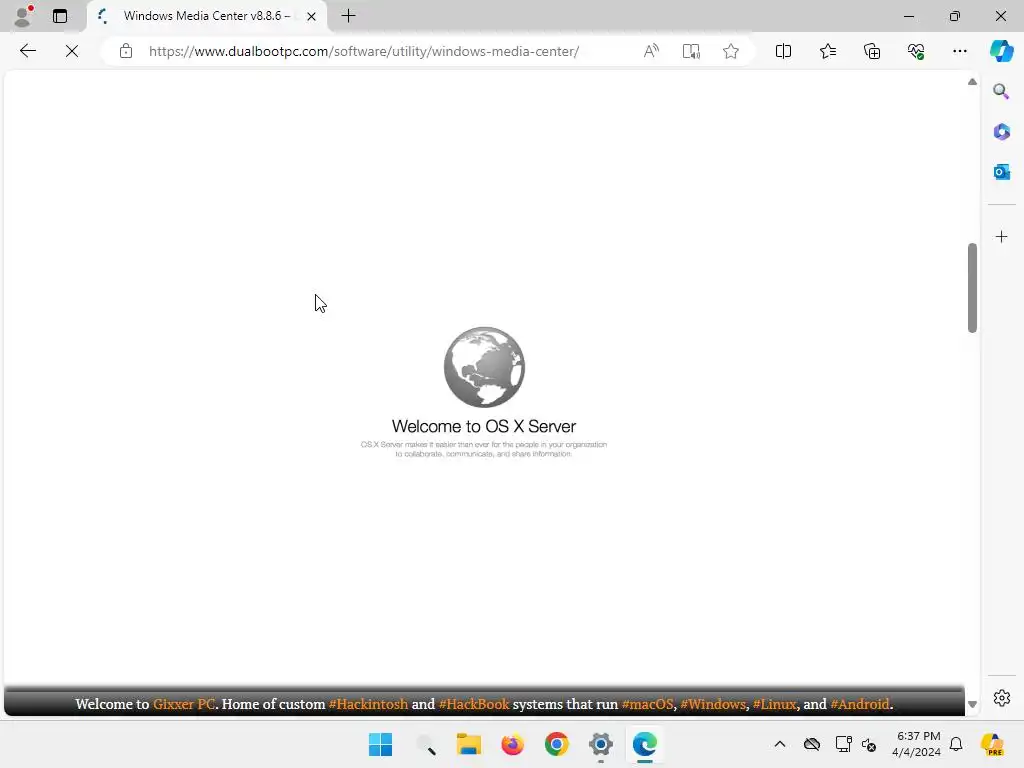Open taskbar Search
1024x768 pixels.
point(425,744)
